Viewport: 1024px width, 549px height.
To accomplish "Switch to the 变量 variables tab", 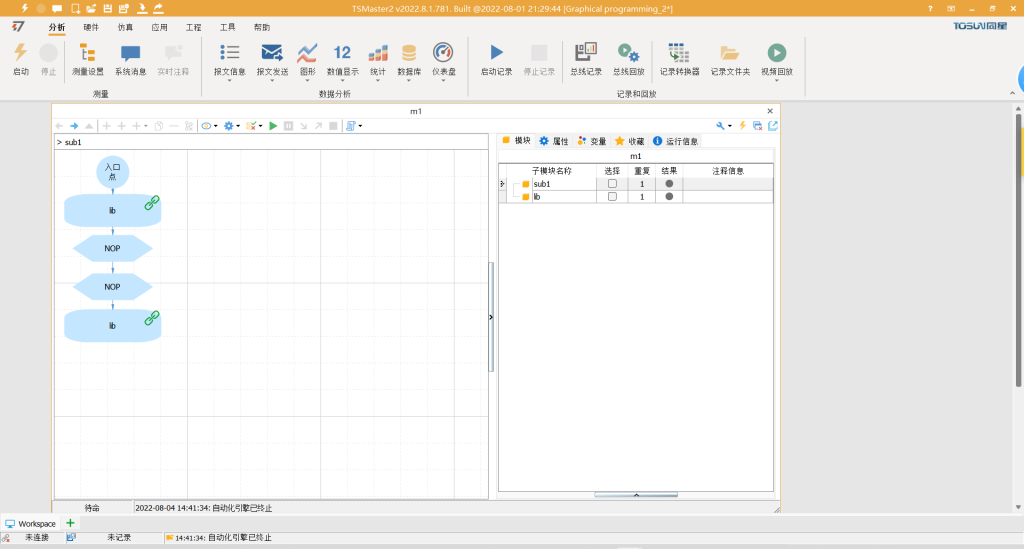I will point(592,141).
